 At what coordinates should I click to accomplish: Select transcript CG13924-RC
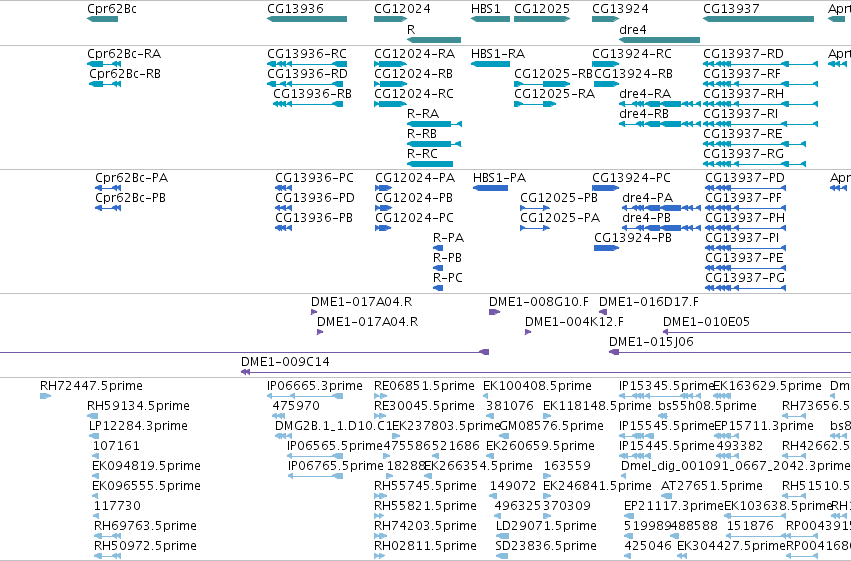606,64
